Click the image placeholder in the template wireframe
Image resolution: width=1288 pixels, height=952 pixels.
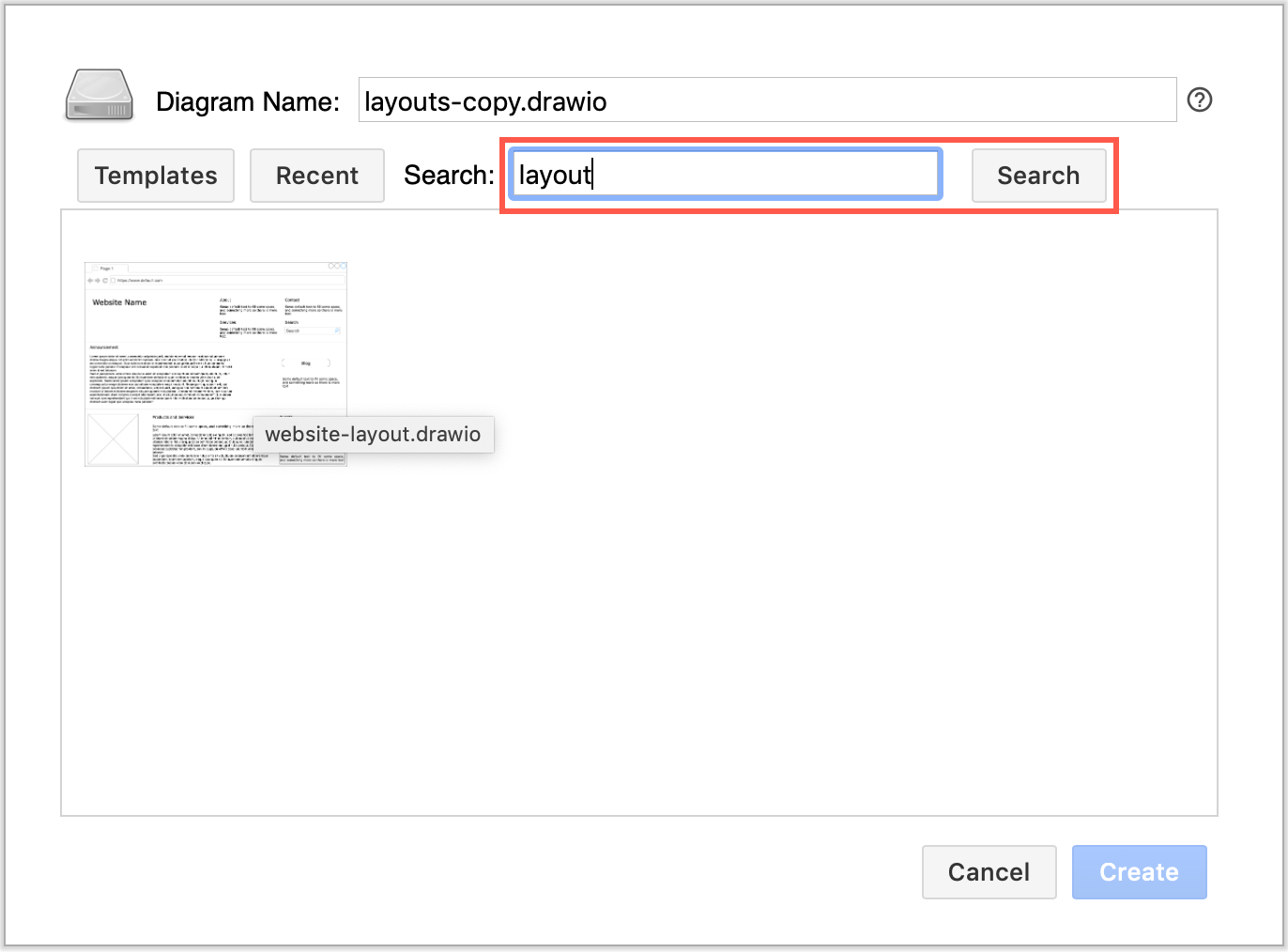coord(115,439)
